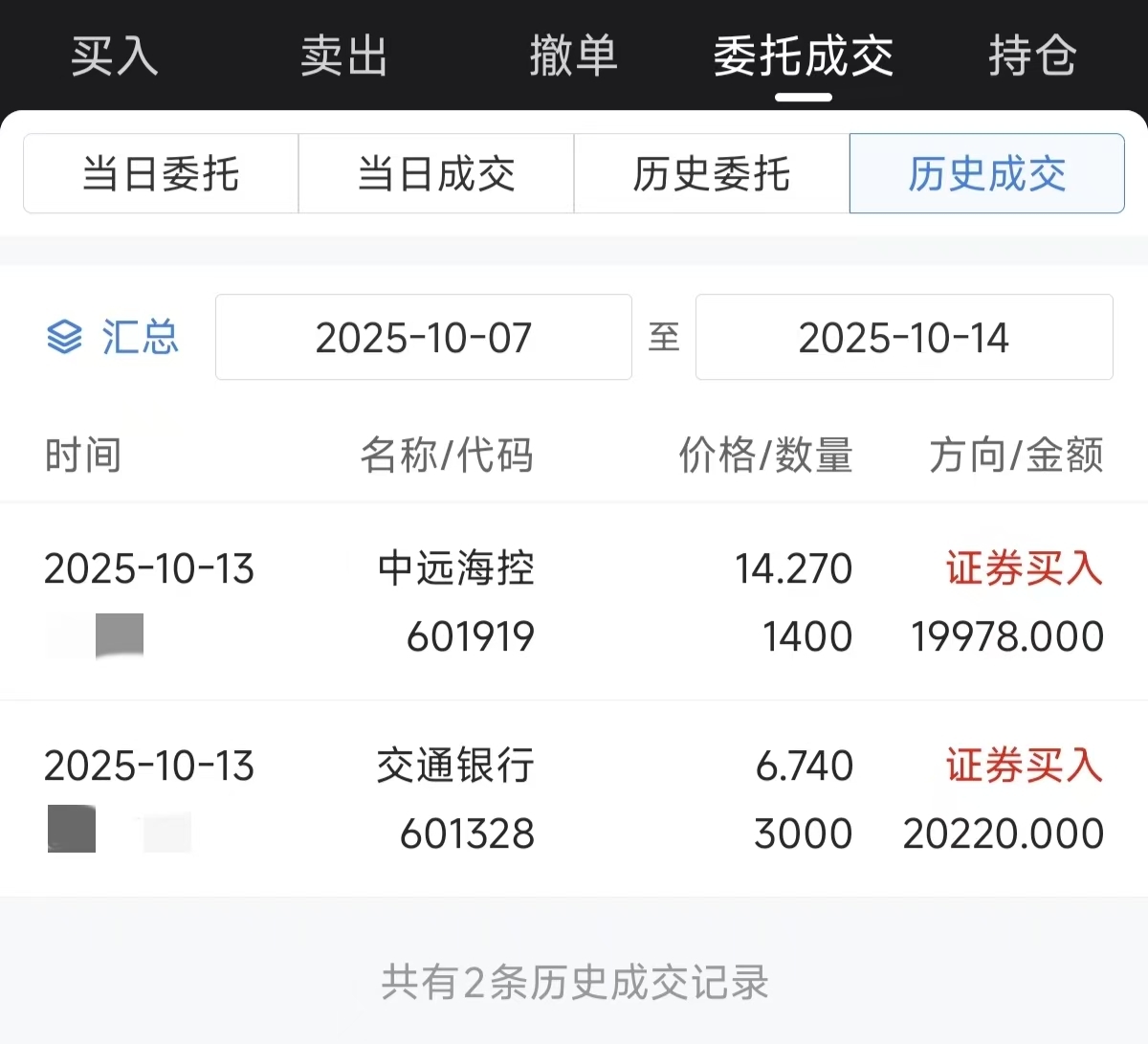Click stock code 601328
This screenshot has width=1148, height=1044.
(x=467, y=833)
